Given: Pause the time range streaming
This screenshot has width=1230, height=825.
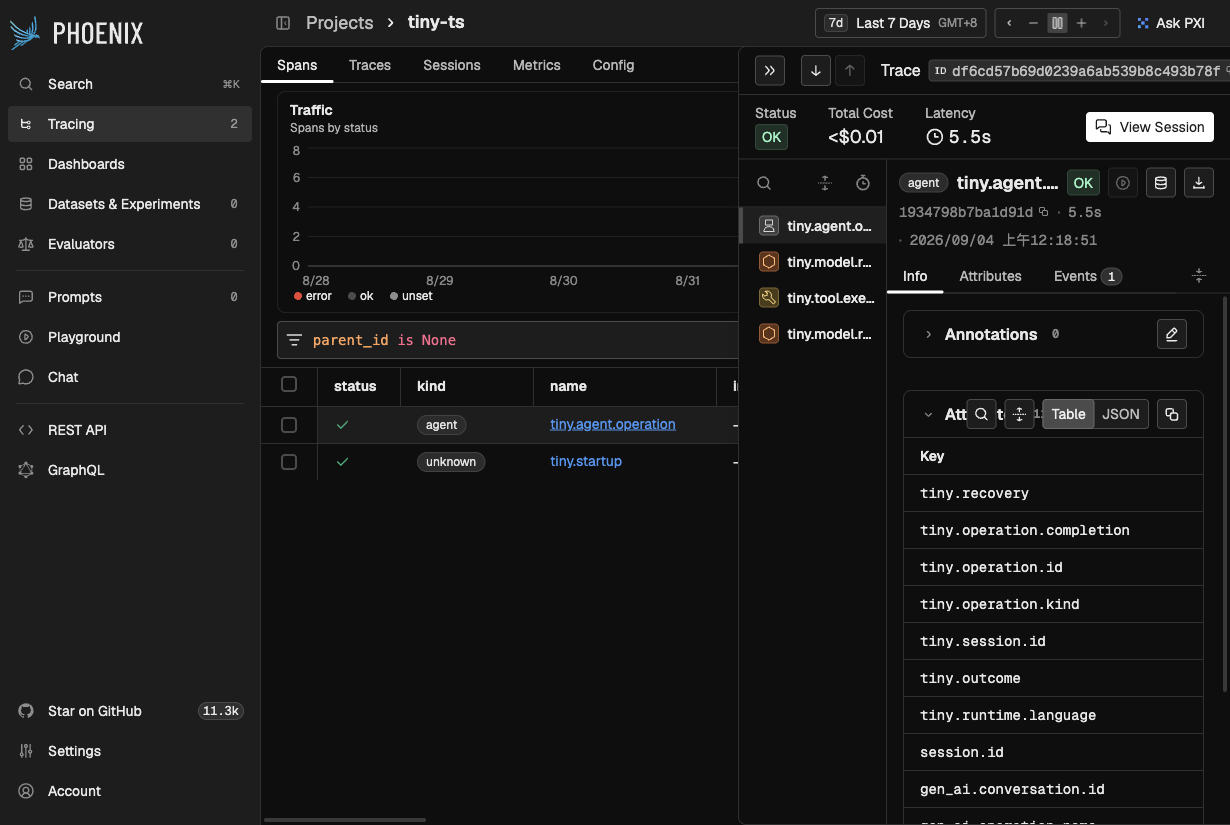Looking at the screenshot, I should point(1057,23).
